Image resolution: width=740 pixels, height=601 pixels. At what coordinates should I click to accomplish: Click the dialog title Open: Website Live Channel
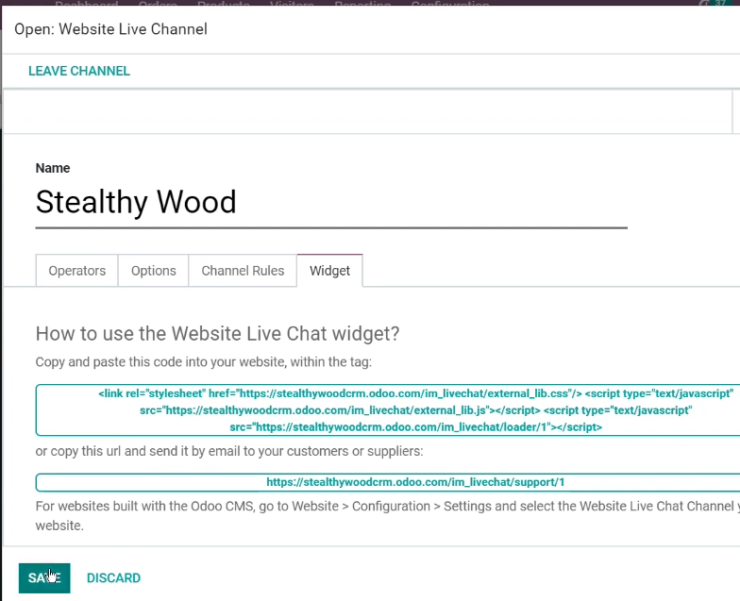111,29
